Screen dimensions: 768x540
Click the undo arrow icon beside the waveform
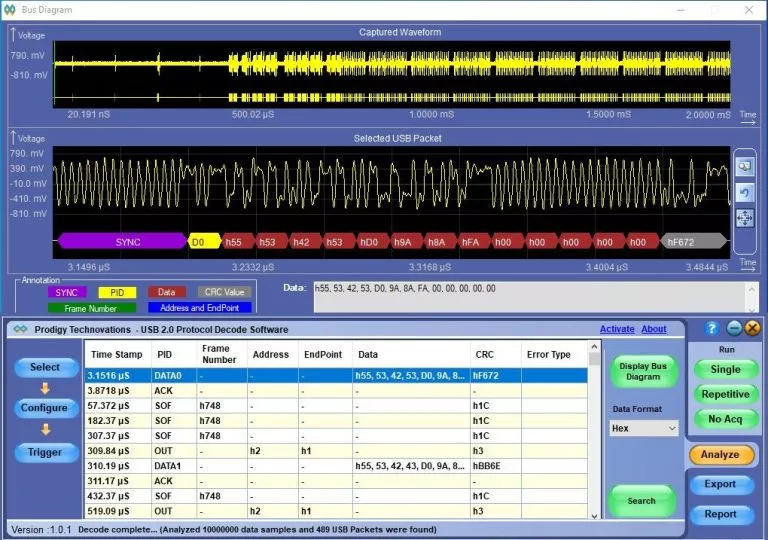744,191
